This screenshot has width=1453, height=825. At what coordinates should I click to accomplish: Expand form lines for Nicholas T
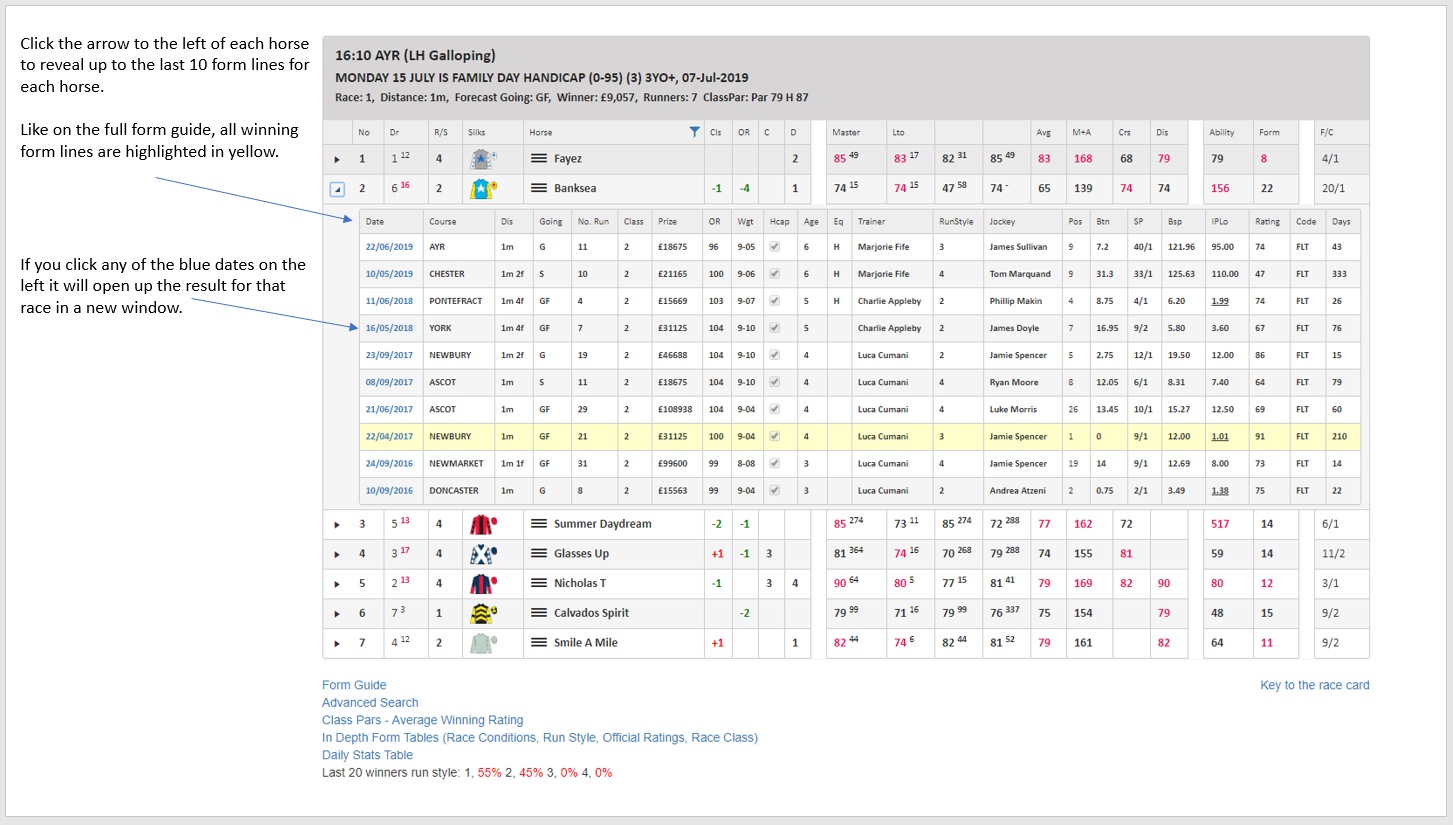point(337,584)
